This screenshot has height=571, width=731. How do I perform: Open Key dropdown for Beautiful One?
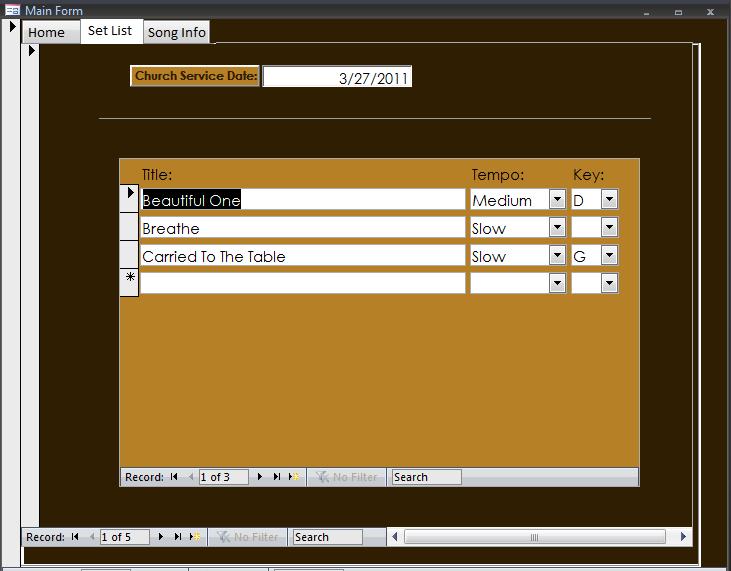pyautogui.click(x=609, y=200)
